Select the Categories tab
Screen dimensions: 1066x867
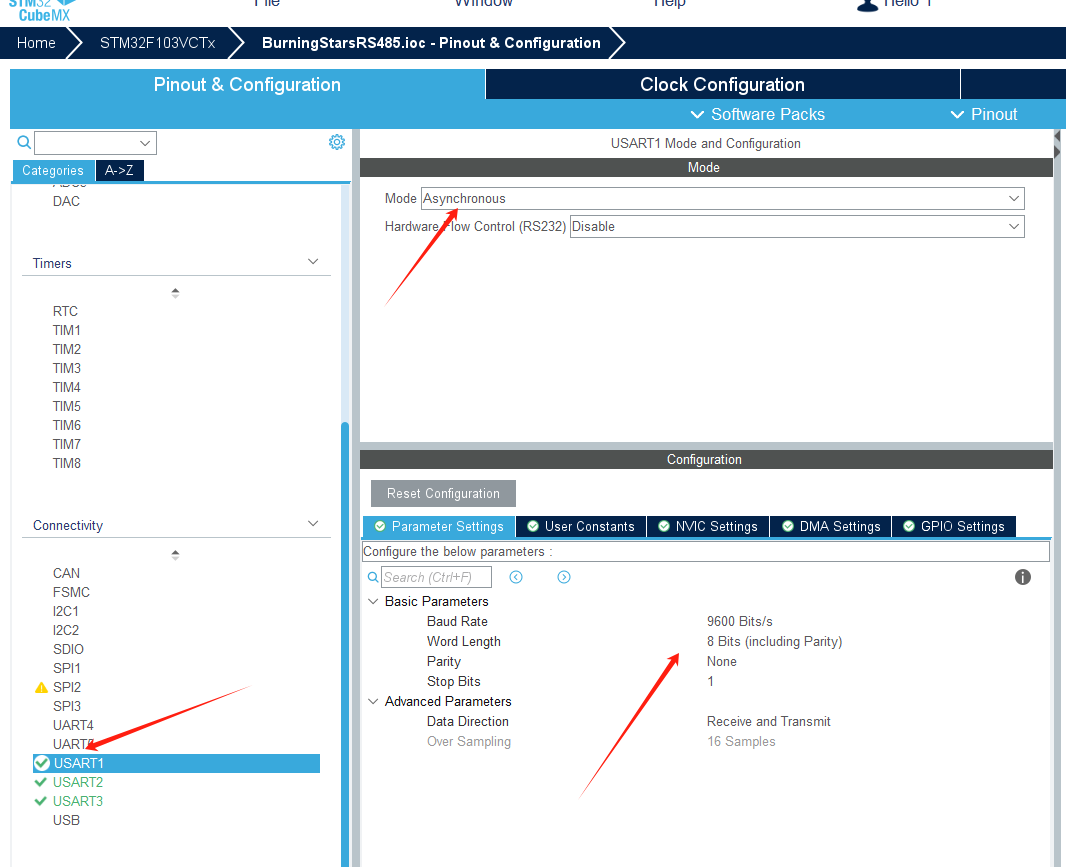point(53,171)
